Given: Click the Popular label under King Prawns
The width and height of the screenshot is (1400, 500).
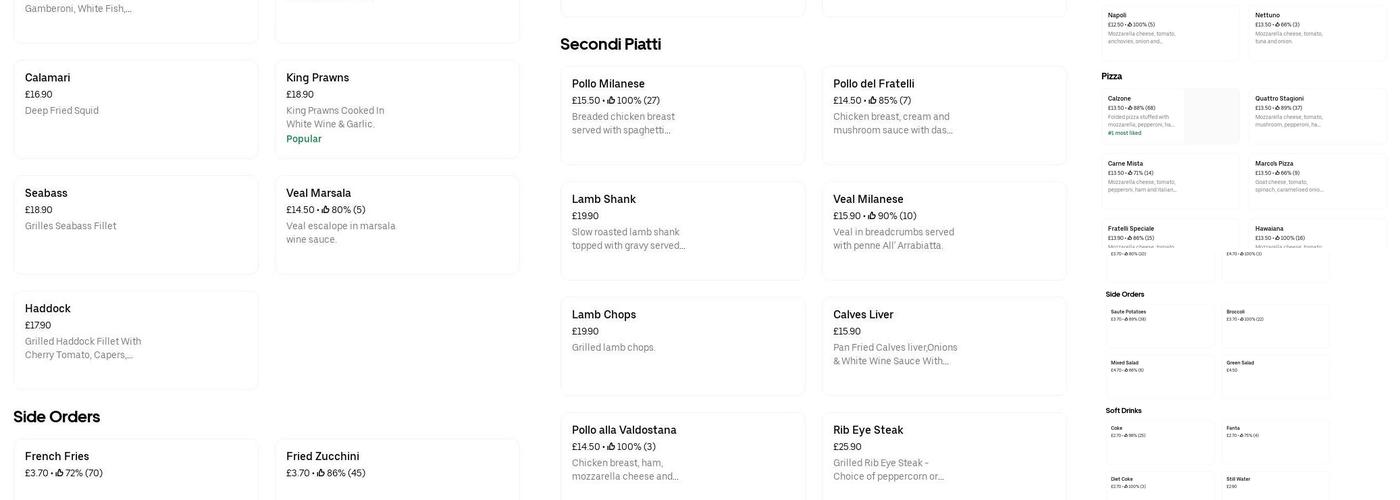Looking at the screenshot, I should (x=303, y=139).
